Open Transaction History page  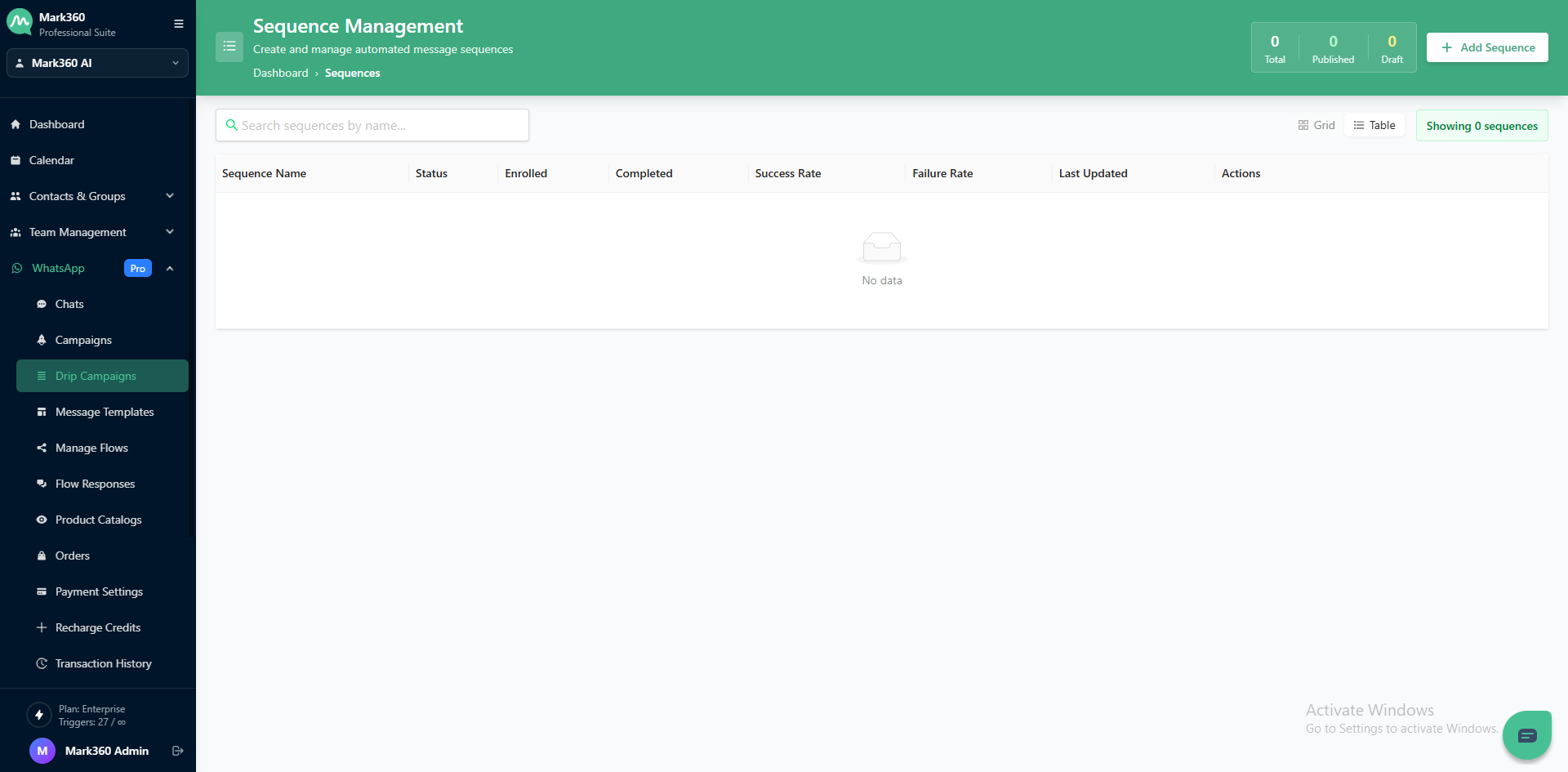coord(103,663)
